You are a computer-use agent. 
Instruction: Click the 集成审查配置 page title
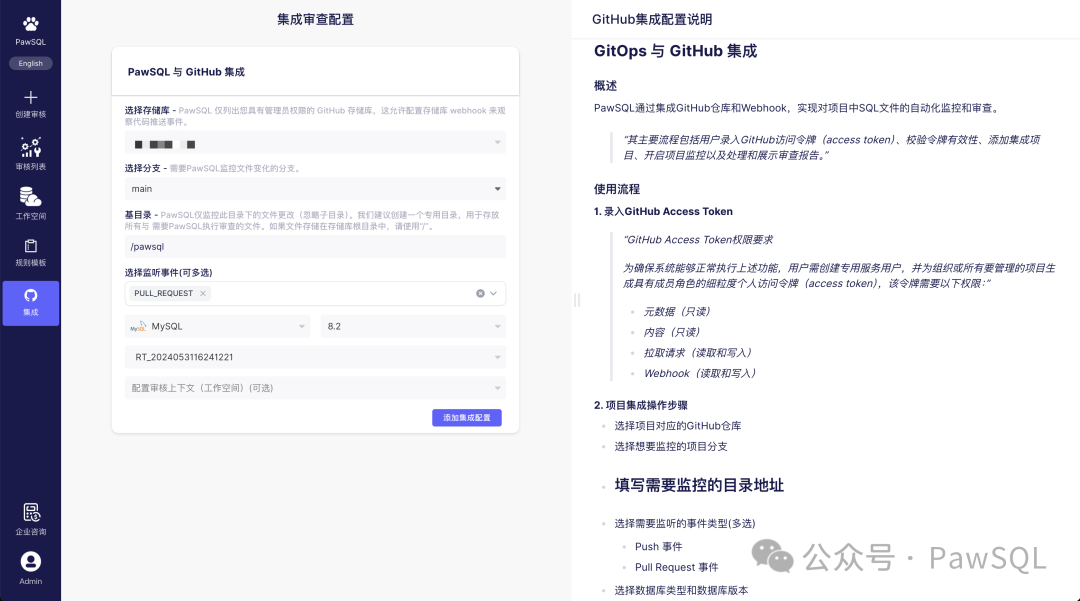click(x=315, y=19)
